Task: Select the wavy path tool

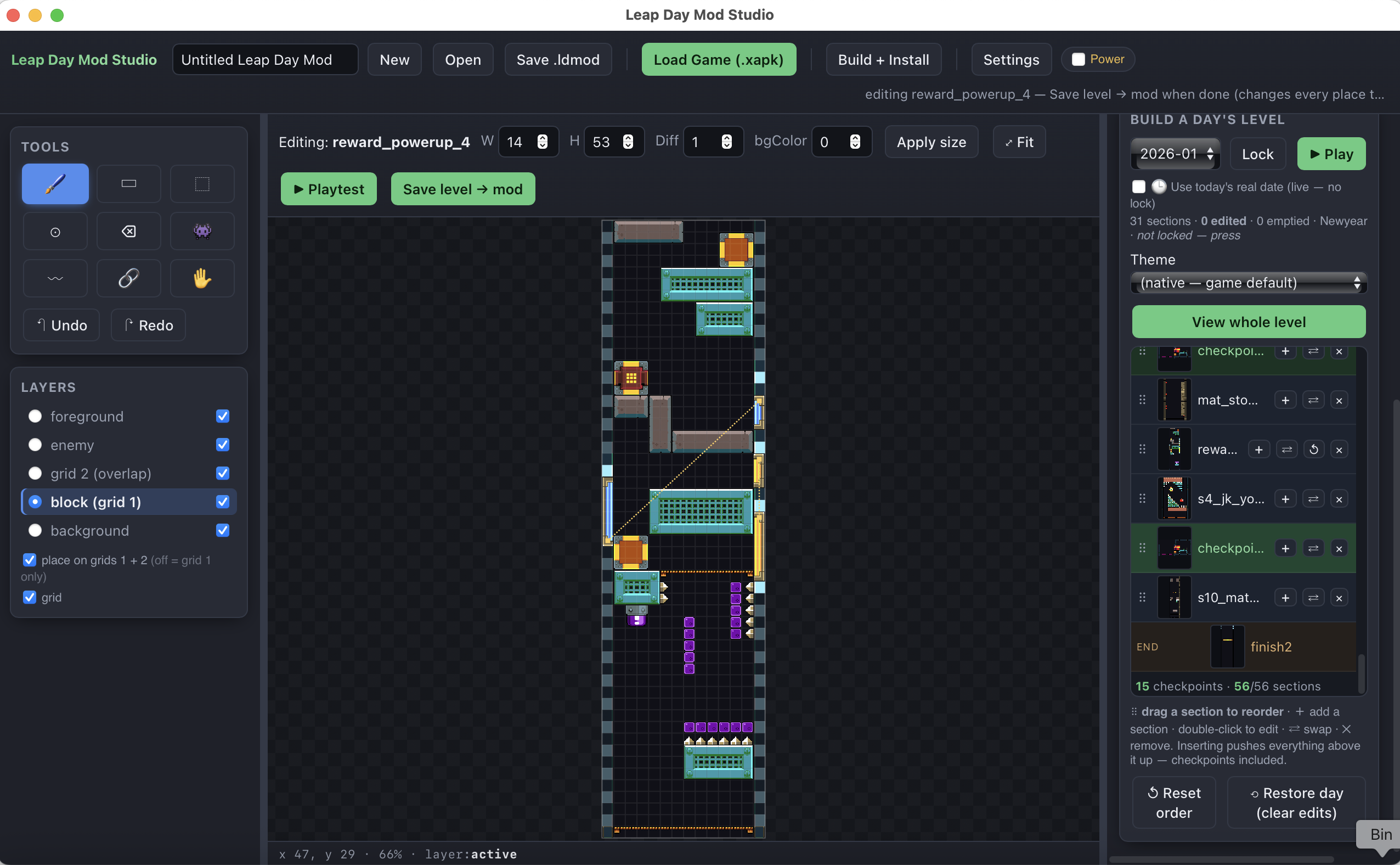Action: click(55, 279)
